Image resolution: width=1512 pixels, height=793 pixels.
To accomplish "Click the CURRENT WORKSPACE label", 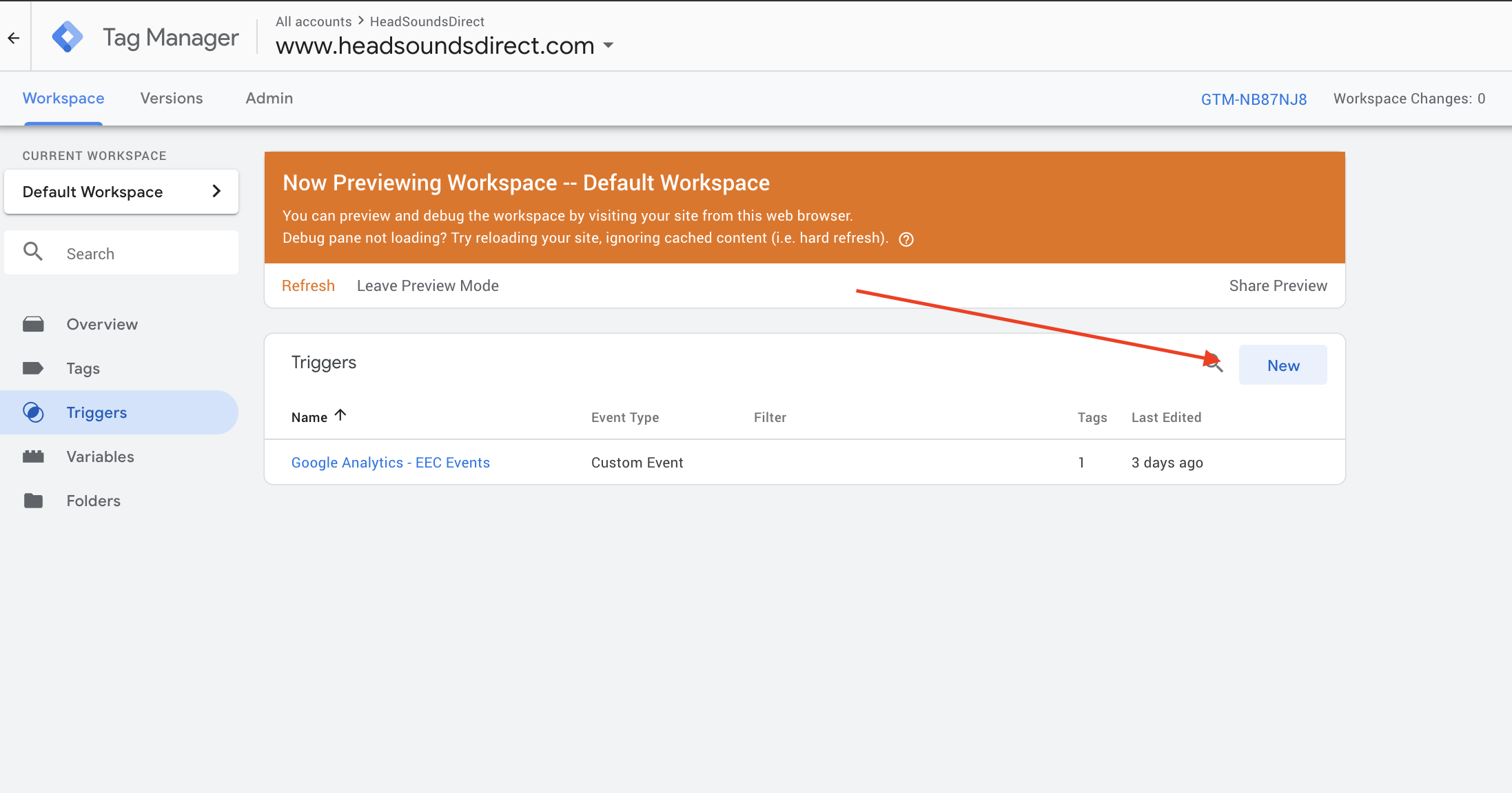I will click(94, 156).
